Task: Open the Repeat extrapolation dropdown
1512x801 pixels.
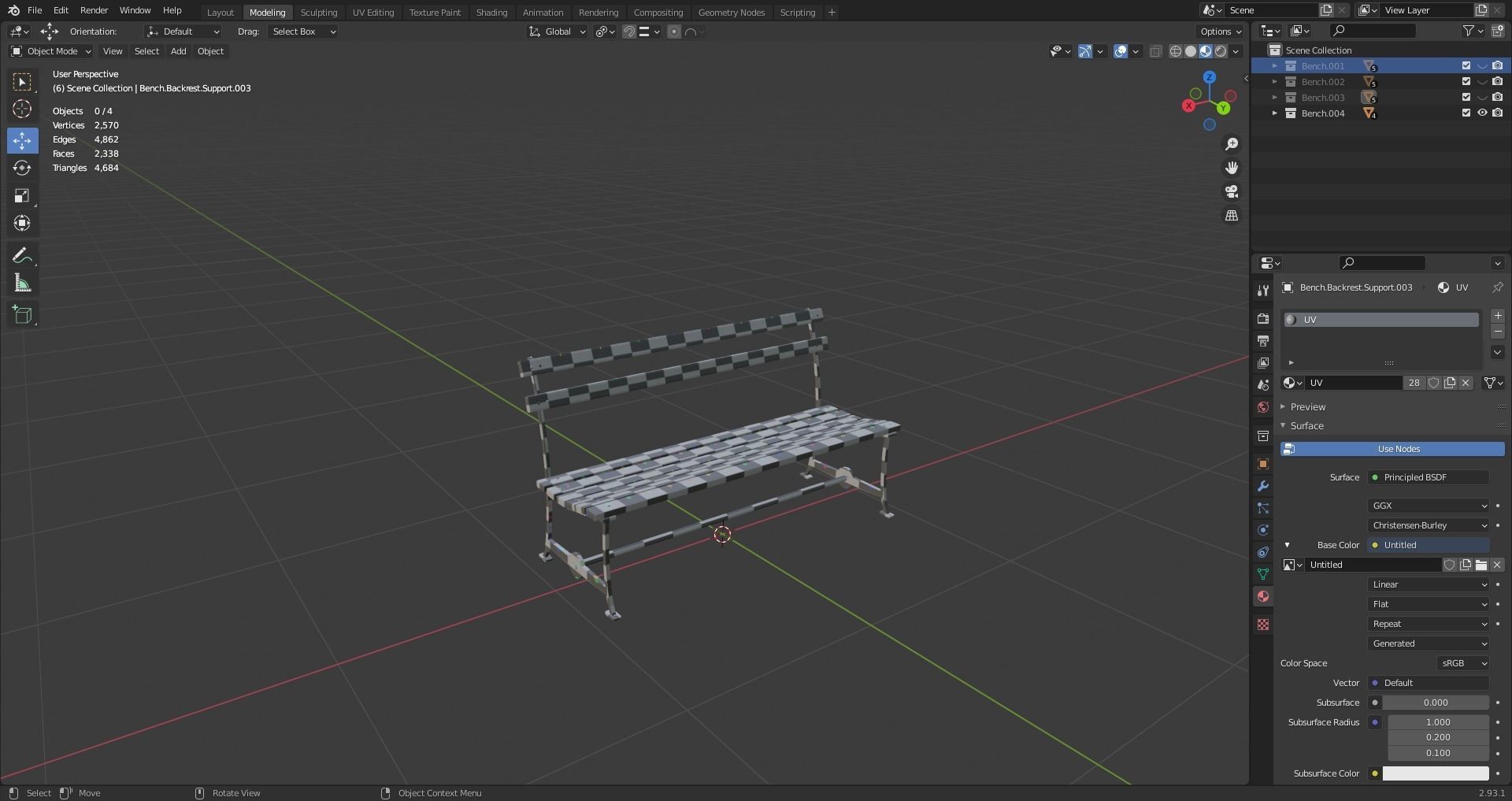Action: coord(1427,624)
